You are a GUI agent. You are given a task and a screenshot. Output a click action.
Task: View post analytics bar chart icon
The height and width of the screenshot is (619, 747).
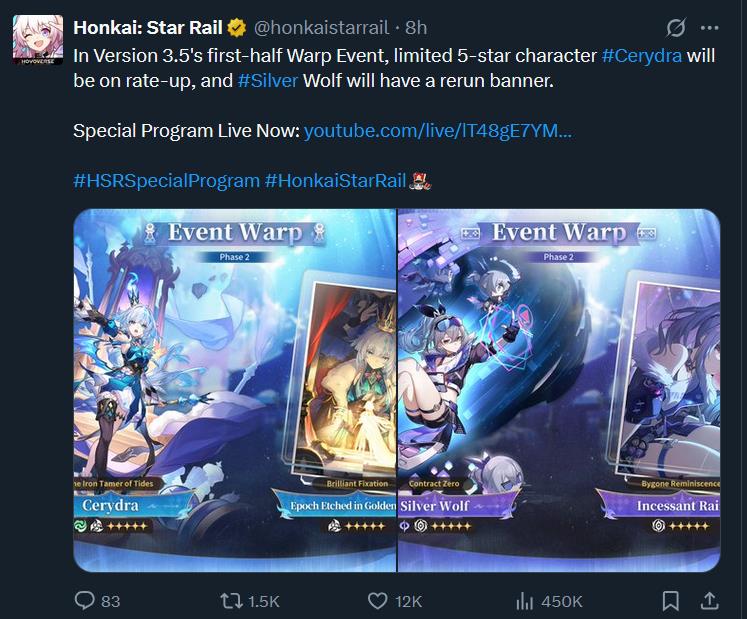[525, 601]
